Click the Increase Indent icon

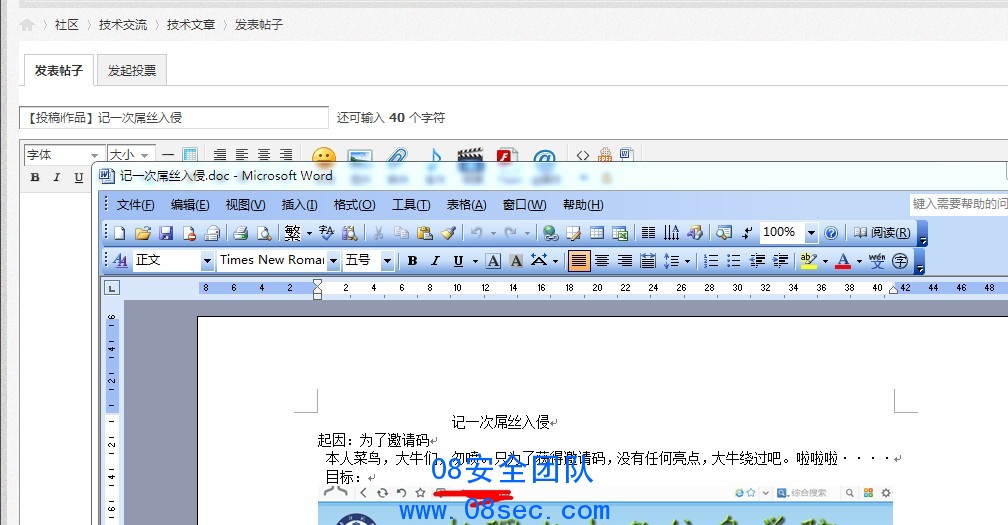780,260
